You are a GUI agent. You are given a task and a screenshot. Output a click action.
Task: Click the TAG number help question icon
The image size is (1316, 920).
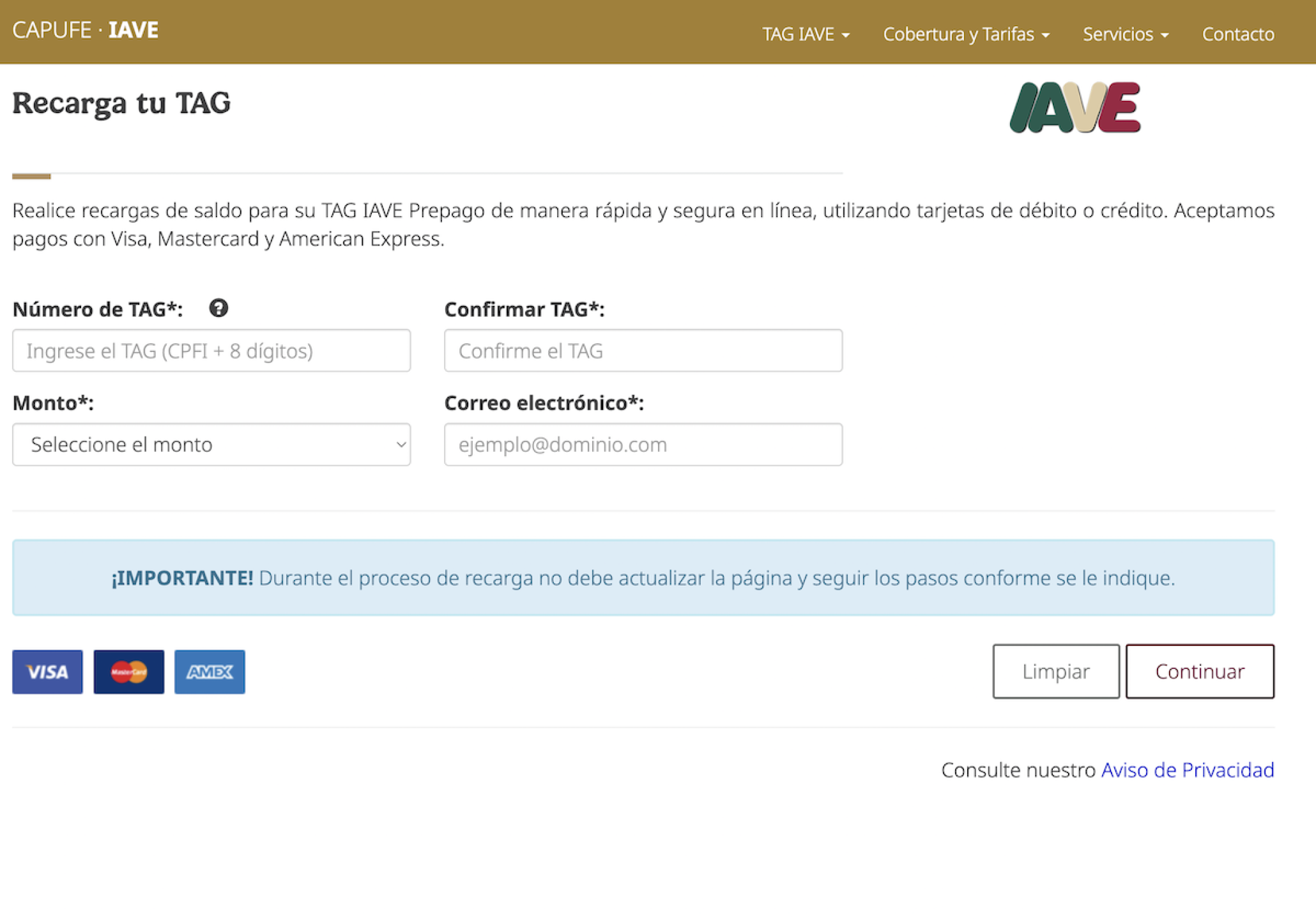click(x=218, y=309)
